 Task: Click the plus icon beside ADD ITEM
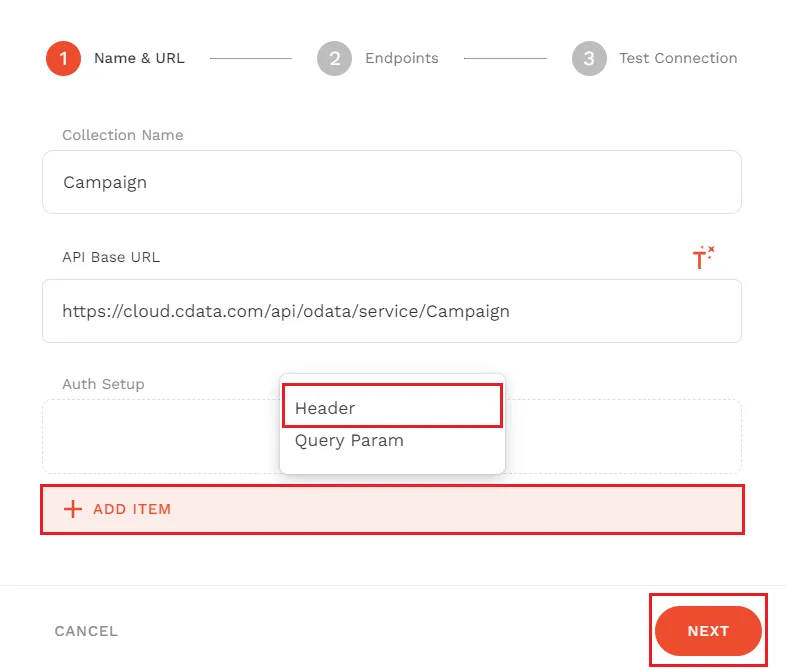72,509
